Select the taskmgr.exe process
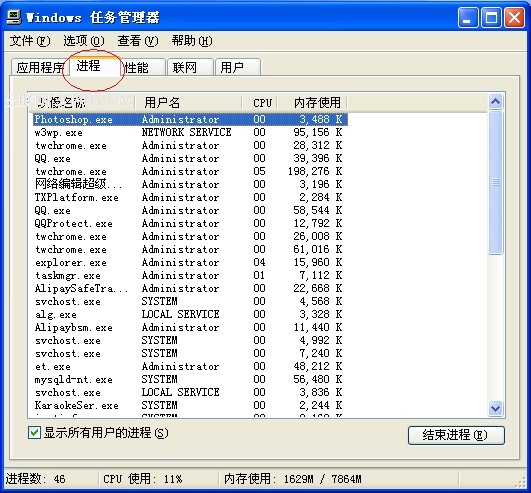Viewport: 531px width, 493px height. tap(190, 276)
